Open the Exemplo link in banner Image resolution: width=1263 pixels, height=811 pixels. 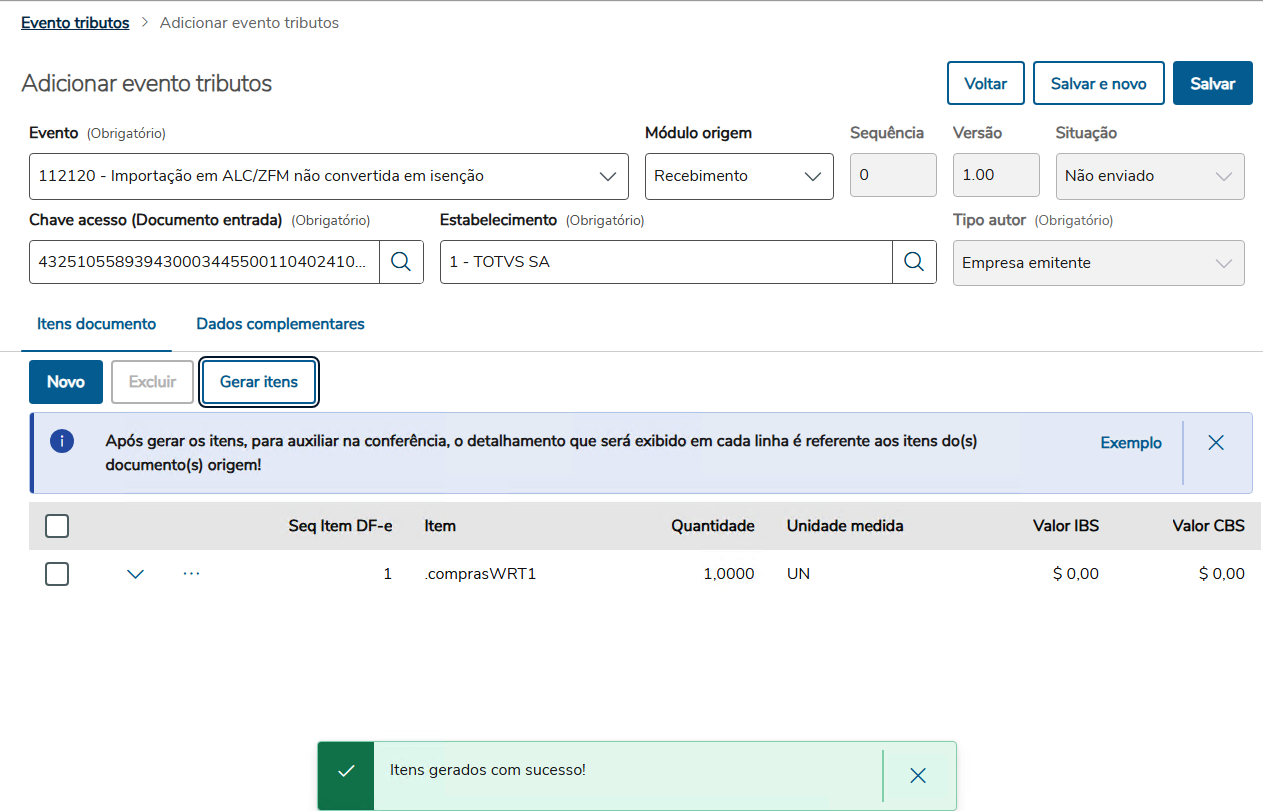click(x=1131, y=443)
